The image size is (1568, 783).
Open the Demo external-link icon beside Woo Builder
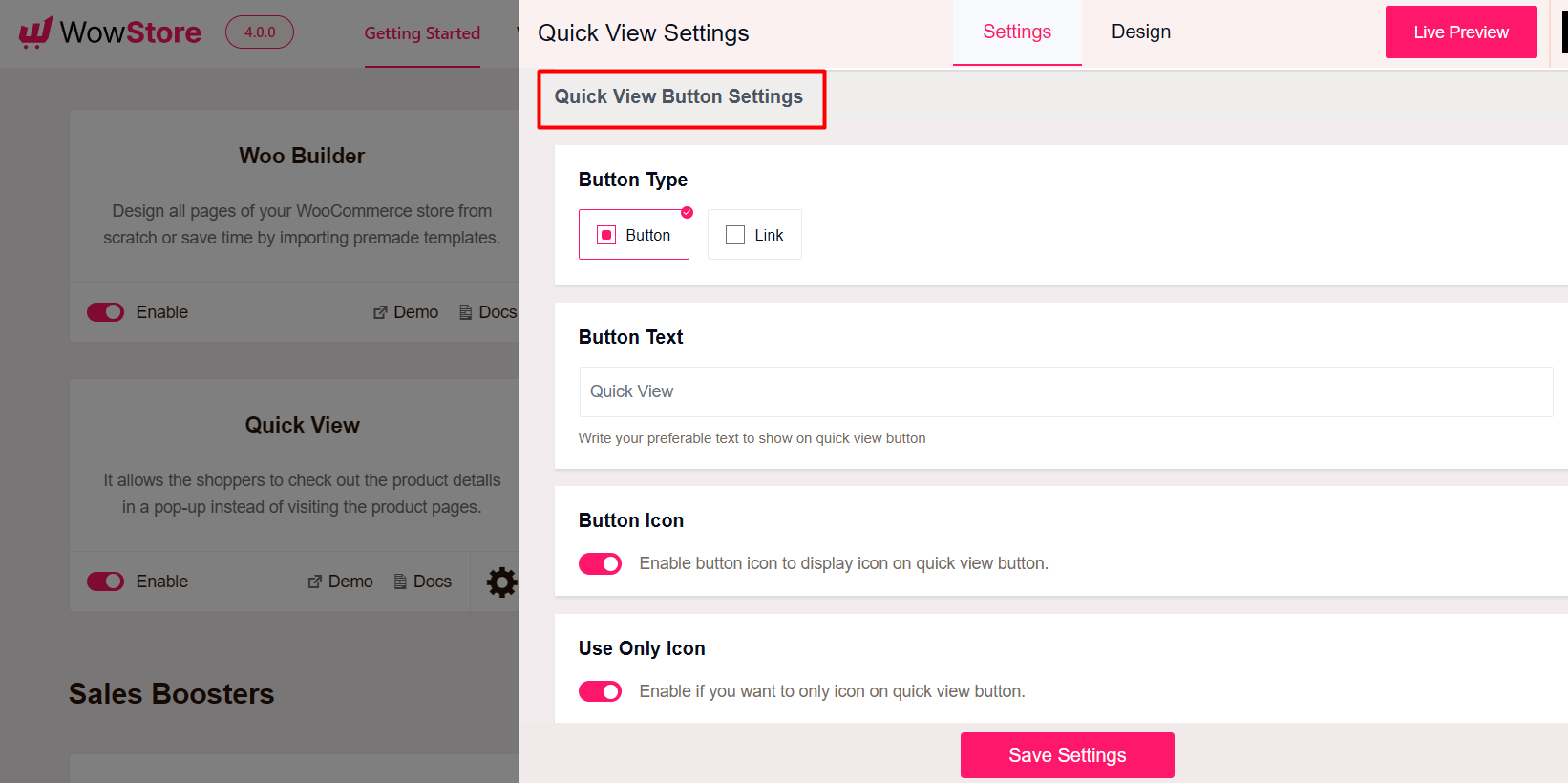point(379,312)
